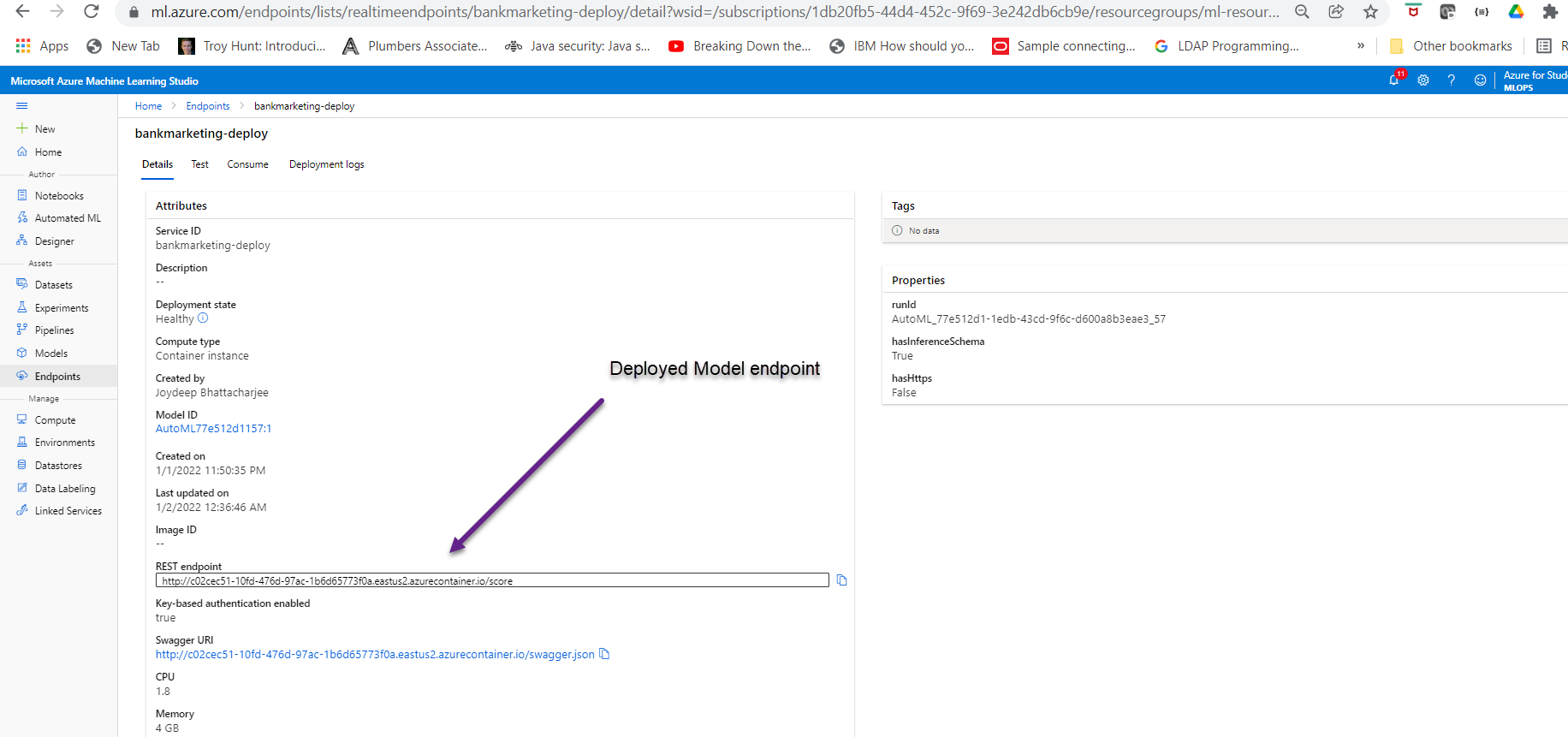Click the New plus icon in sidebar
The height and width of the screenshot is (737, 1568).
coord(22,128)
